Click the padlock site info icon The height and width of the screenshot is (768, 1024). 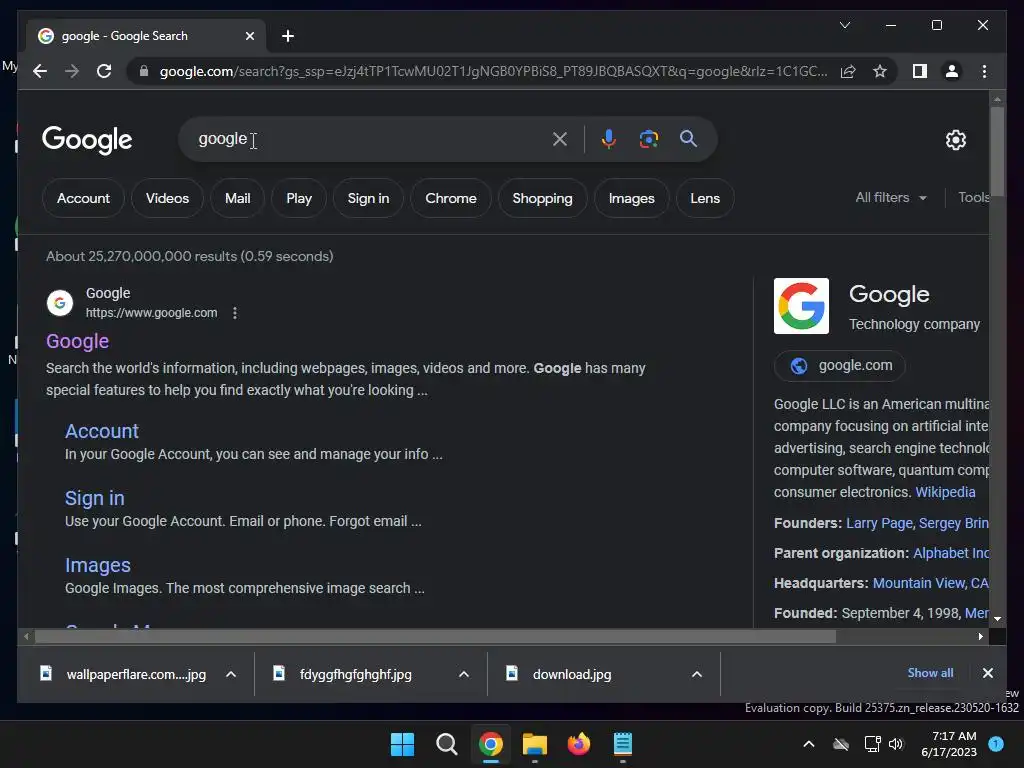144,71
